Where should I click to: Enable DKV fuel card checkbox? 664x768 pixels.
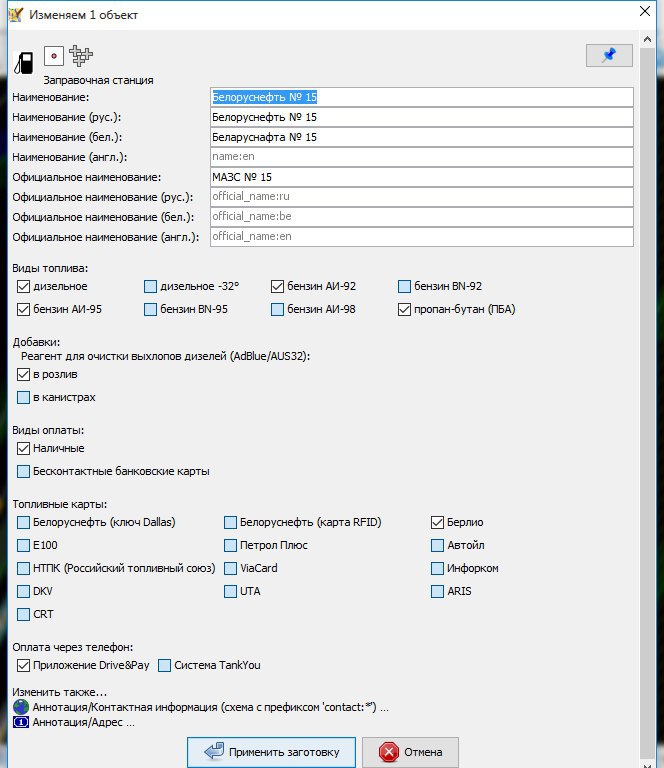coord(24,591)
